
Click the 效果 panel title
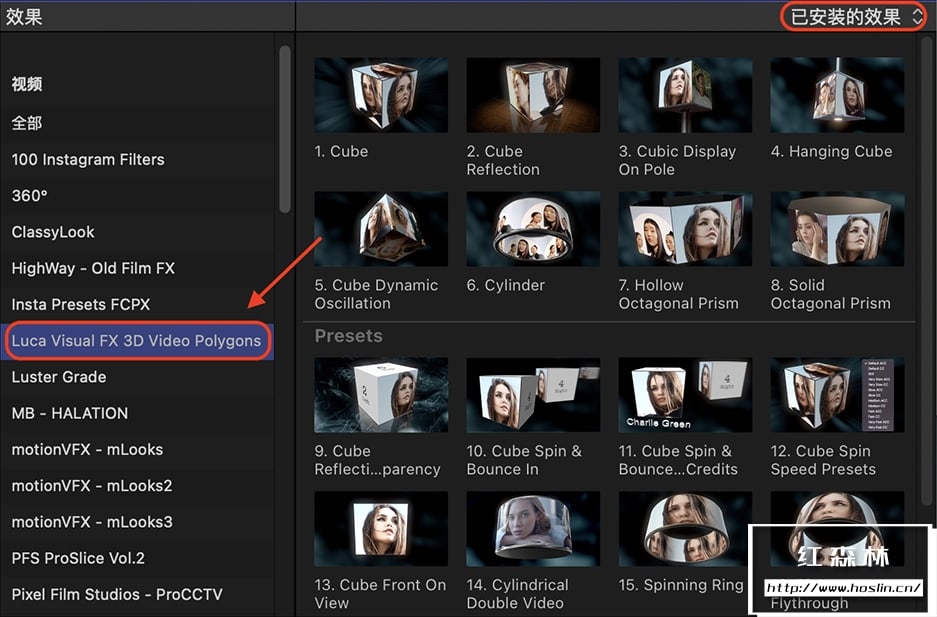coord(25,16)
